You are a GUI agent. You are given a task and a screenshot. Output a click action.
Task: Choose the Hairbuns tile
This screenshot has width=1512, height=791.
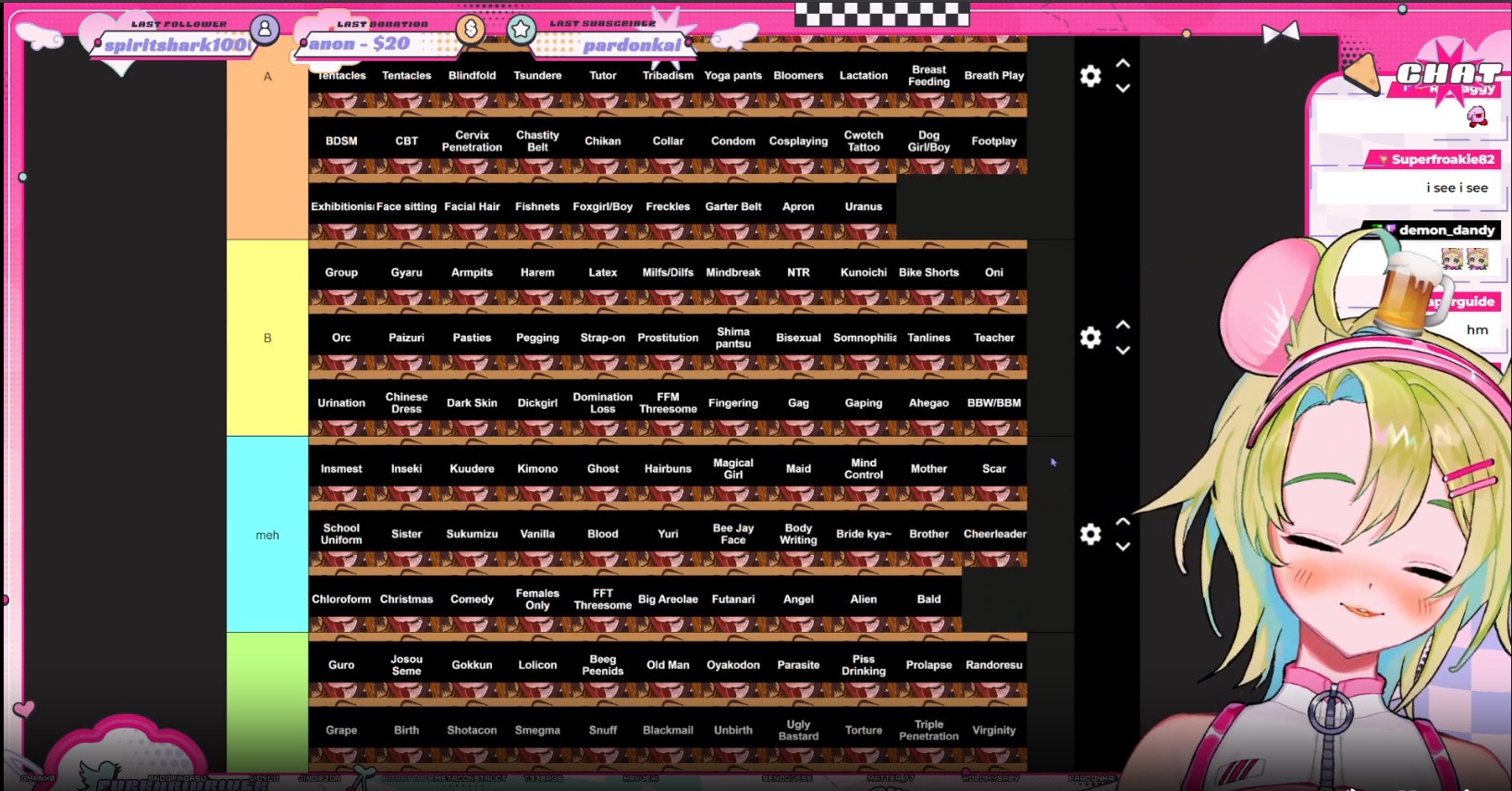tap(668, 469)
